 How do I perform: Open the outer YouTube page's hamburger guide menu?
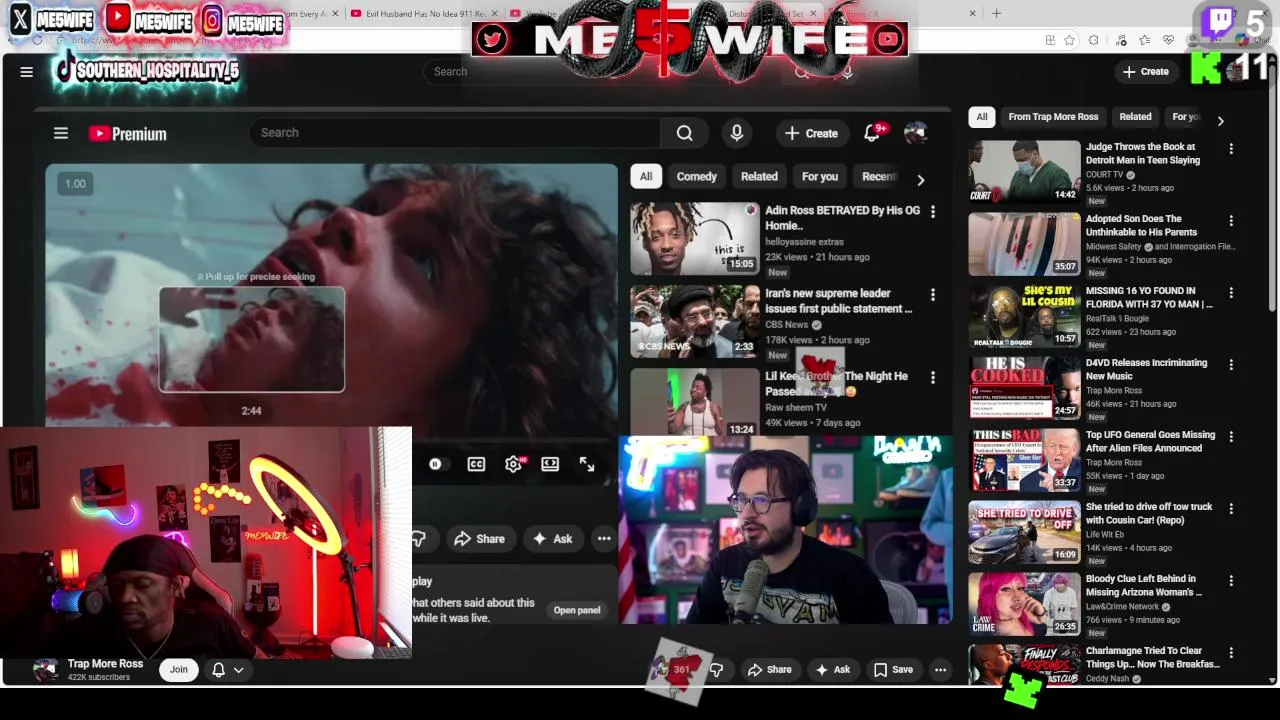pos(27,72)
